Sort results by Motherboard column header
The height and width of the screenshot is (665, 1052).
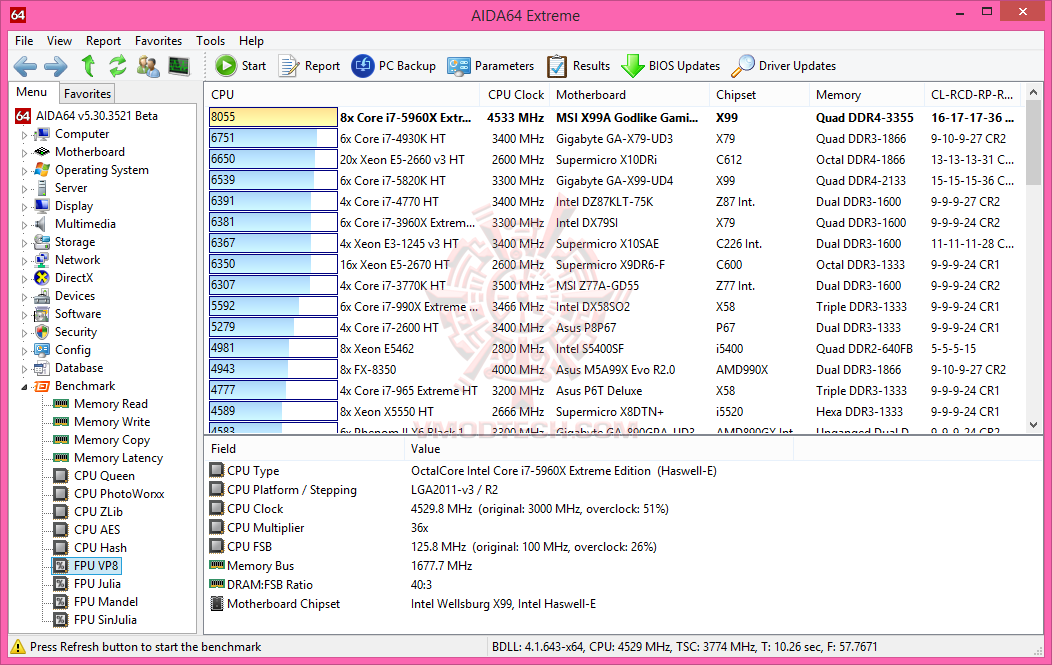(x=629, y=95)
